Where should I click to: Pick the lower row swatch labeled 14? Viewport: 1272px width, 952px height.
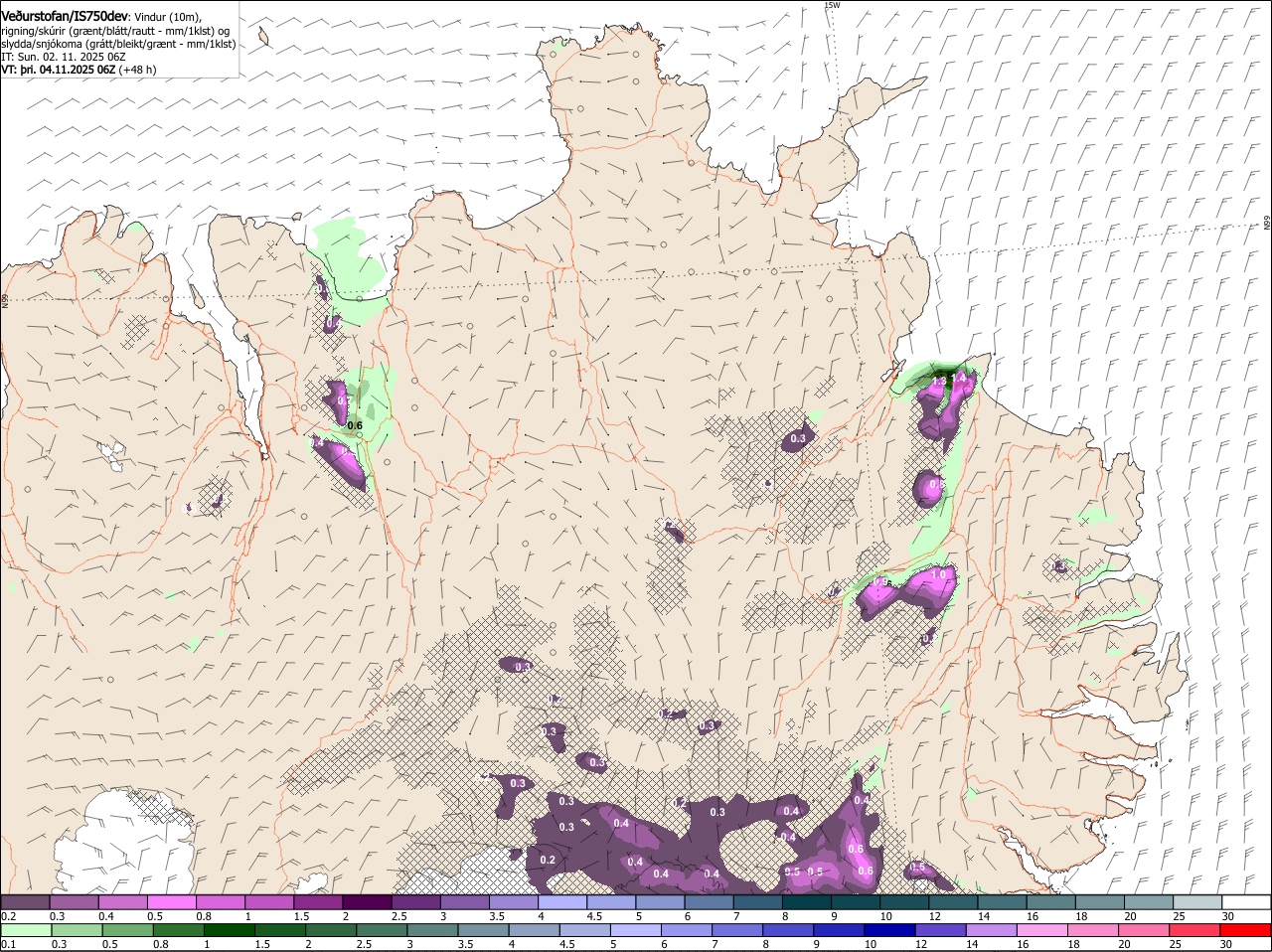coord(990,930)
